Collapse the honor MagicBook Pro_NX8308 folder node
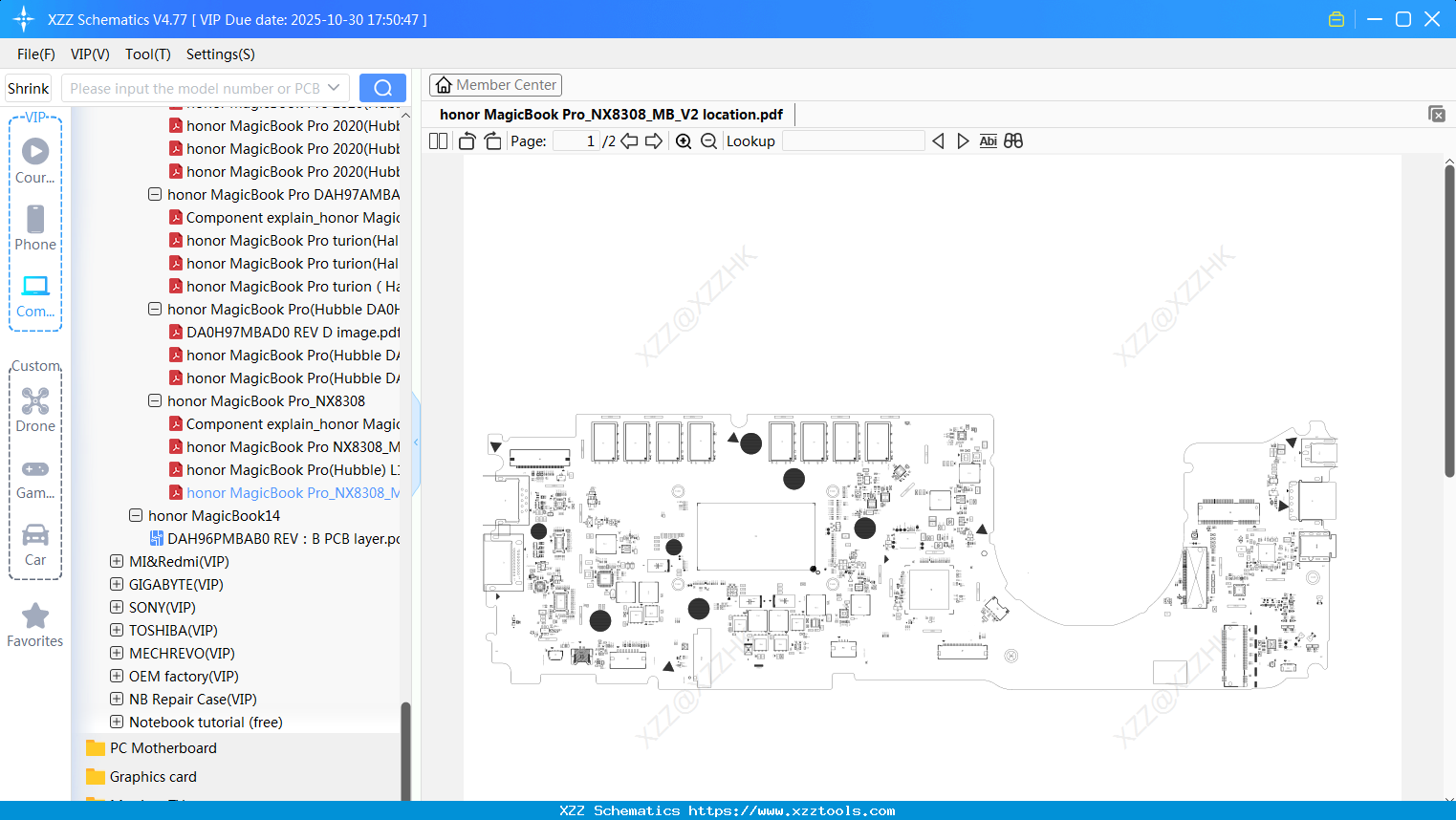The height and width of the screenshot is (820, 1456). click(x=155, y=400)
